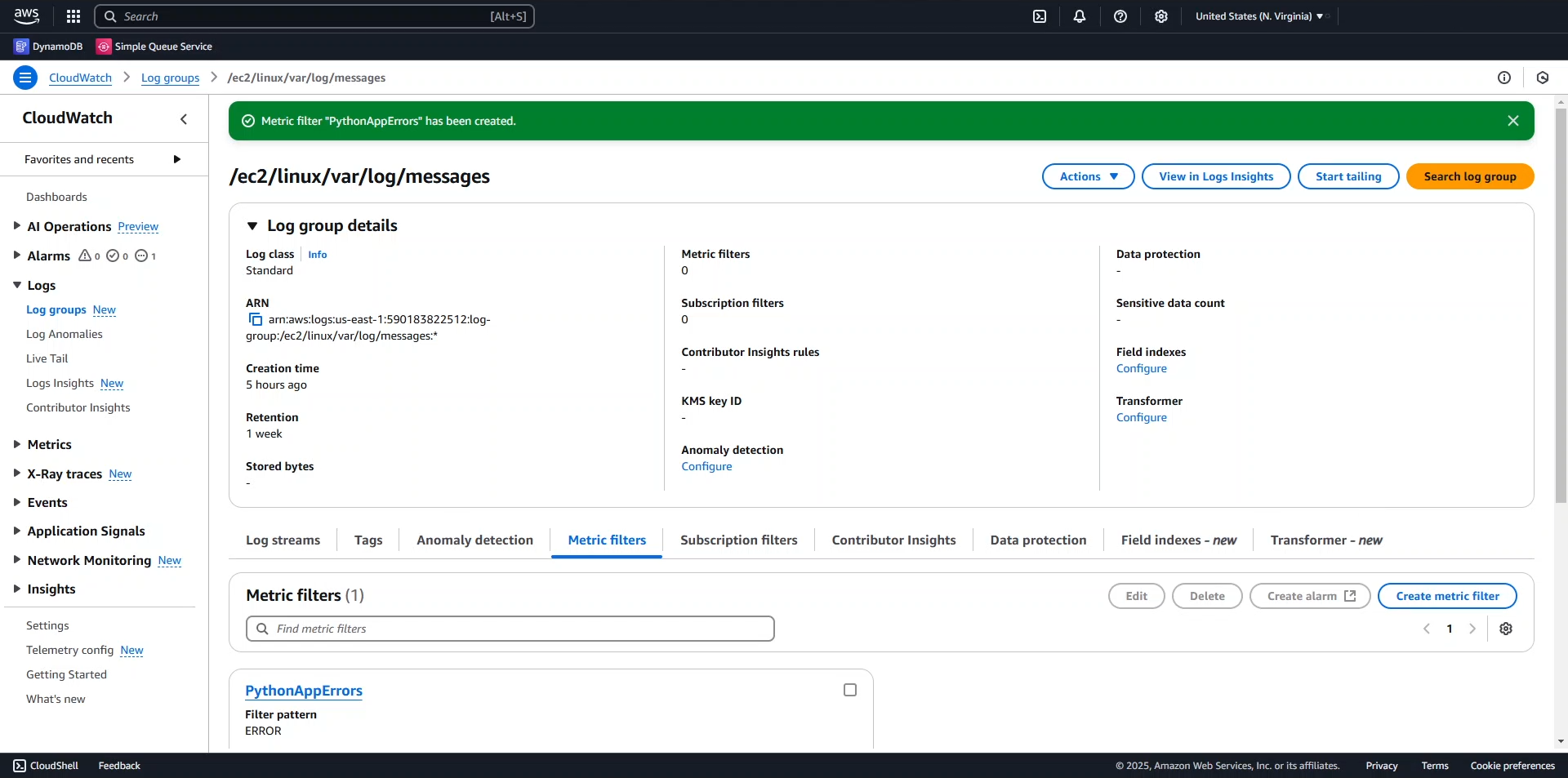Viewport: 1568px width, 778px height.
Task: Select the PythonAppErrors filter checkbox
Action: click(849, 689)
